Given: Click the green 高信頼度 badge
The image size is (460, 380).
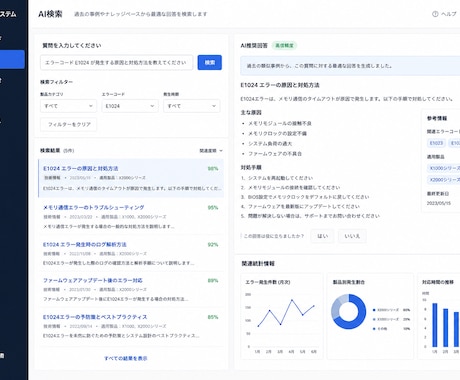Looking at the screenshot, I should click(x=284, y=46).
